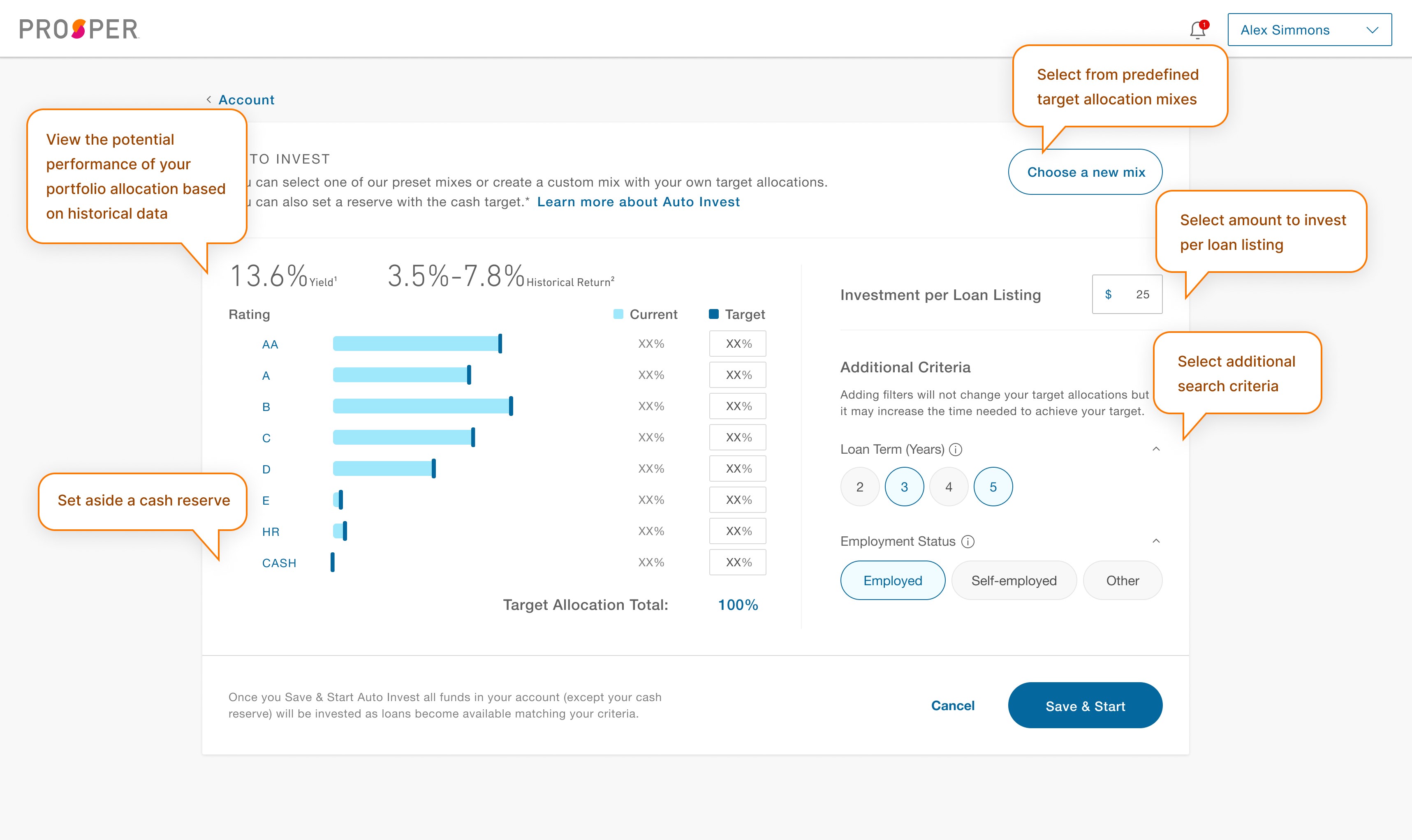Click the back arrow beside Account
1412x840 pixels.
pos(209,99)
